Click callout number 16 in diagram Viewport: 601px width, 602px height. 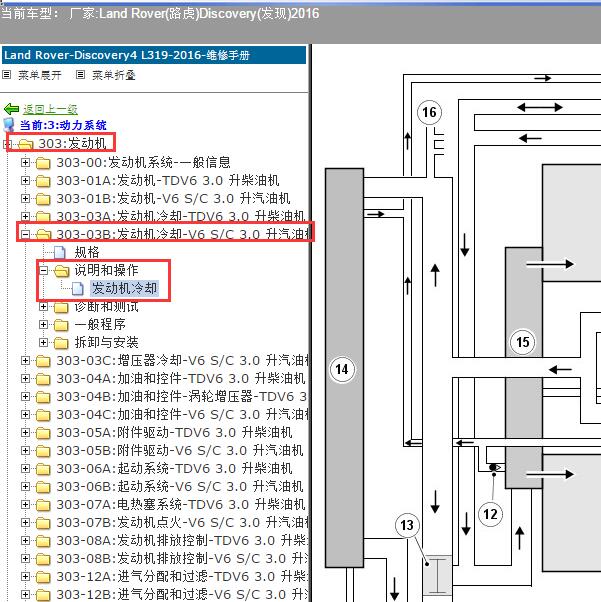click(x=429, y=112)
